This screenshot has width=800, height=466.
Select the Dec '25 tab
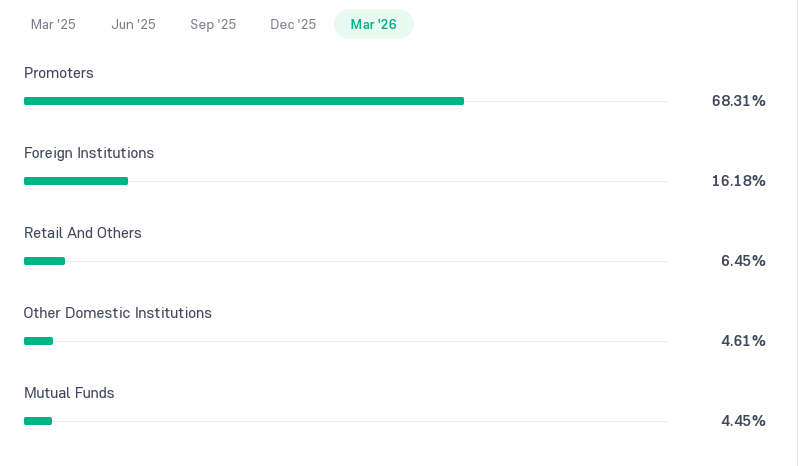click(x=293, y=24)
